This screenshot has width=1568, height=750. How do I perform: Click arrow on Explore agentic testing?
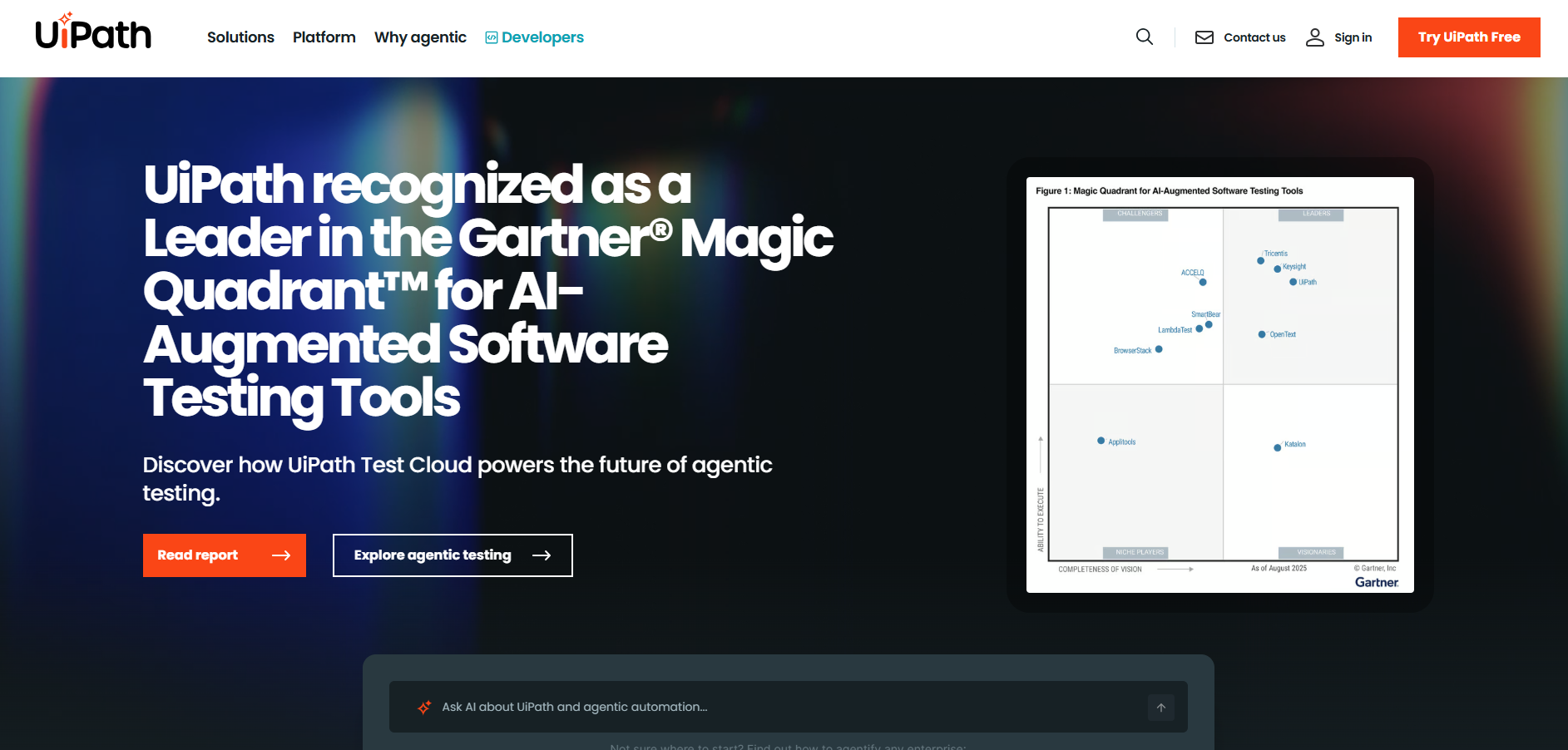click(x=542, y=555)
